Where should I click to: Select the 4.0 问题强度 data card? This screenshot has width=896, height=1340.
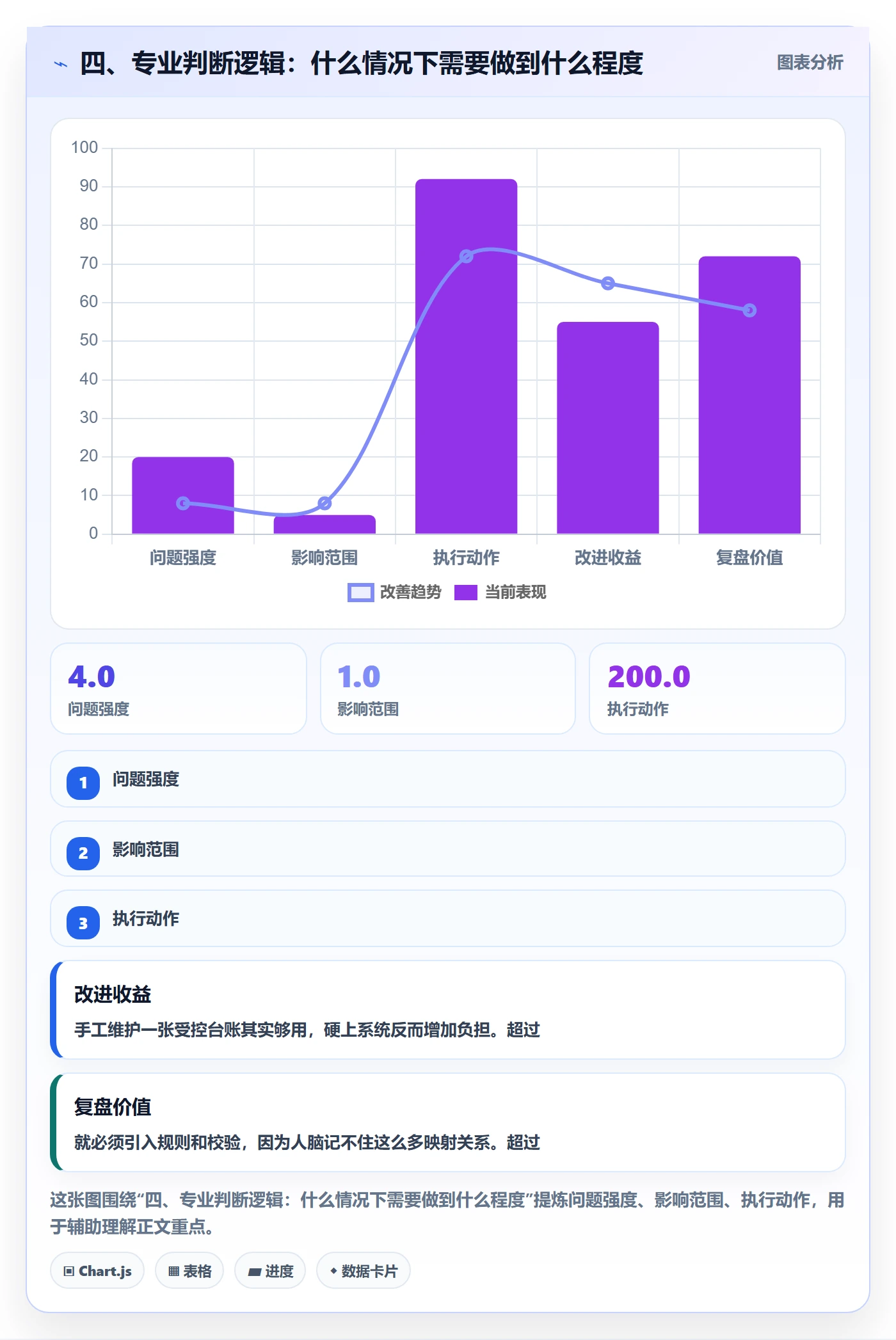point(179,689)
